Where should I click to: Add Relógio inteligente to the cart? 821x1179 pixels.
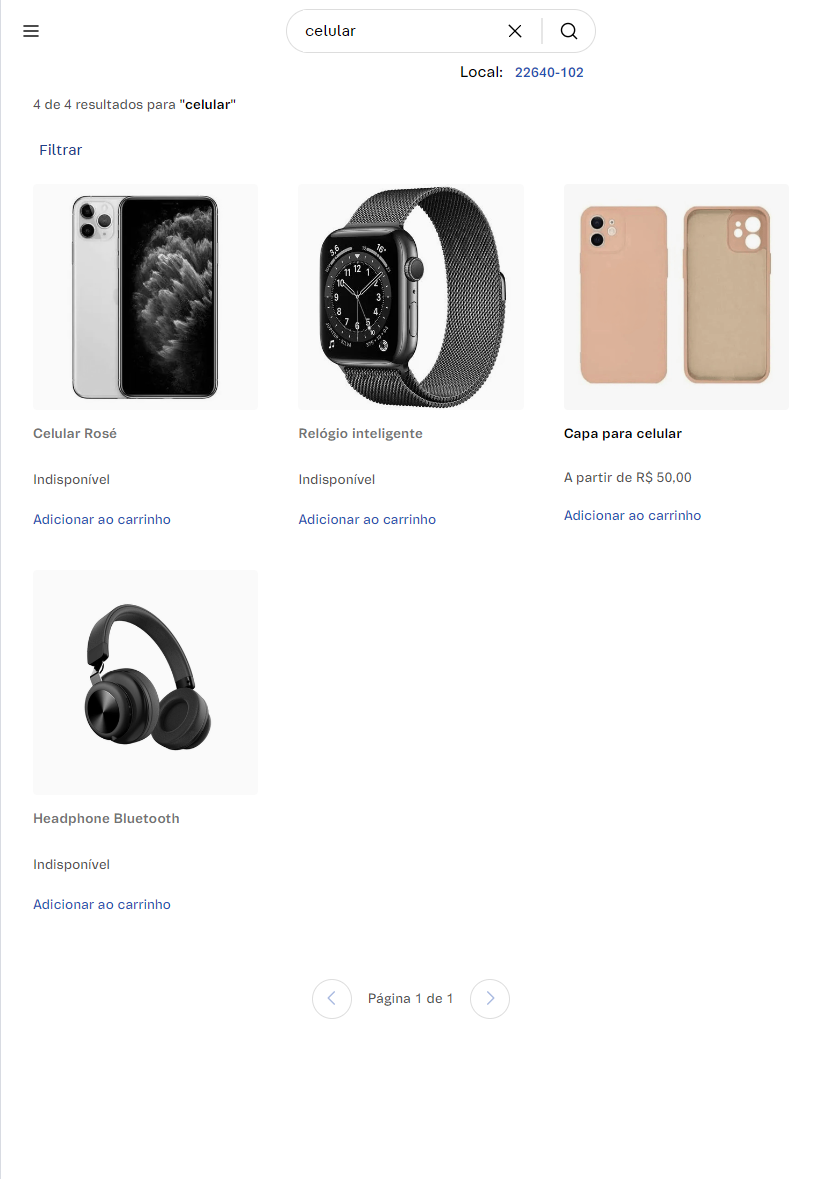(367, 520)
